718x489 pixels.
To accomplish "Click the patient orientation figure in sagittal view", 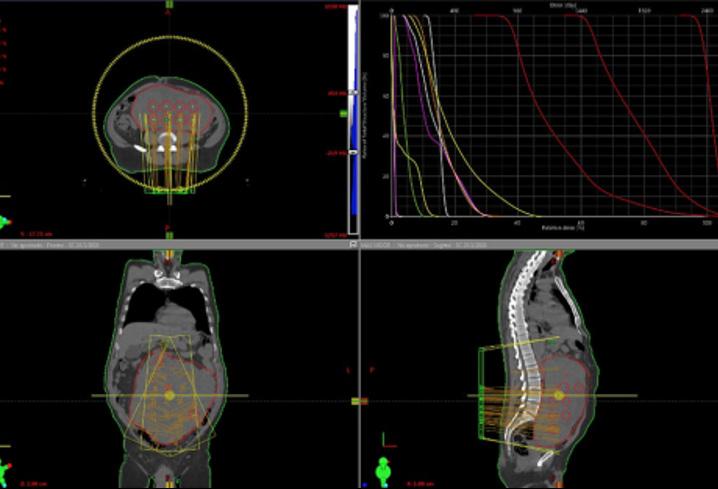I will [x=383, y=472].
